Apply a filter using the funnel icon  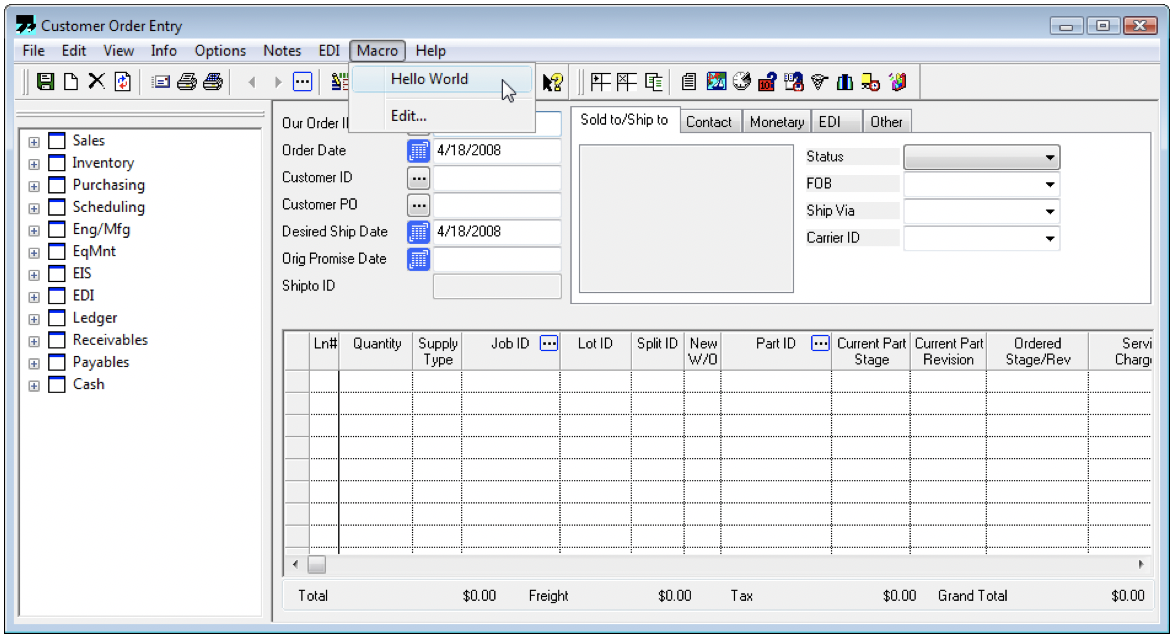tap(820, 81)
